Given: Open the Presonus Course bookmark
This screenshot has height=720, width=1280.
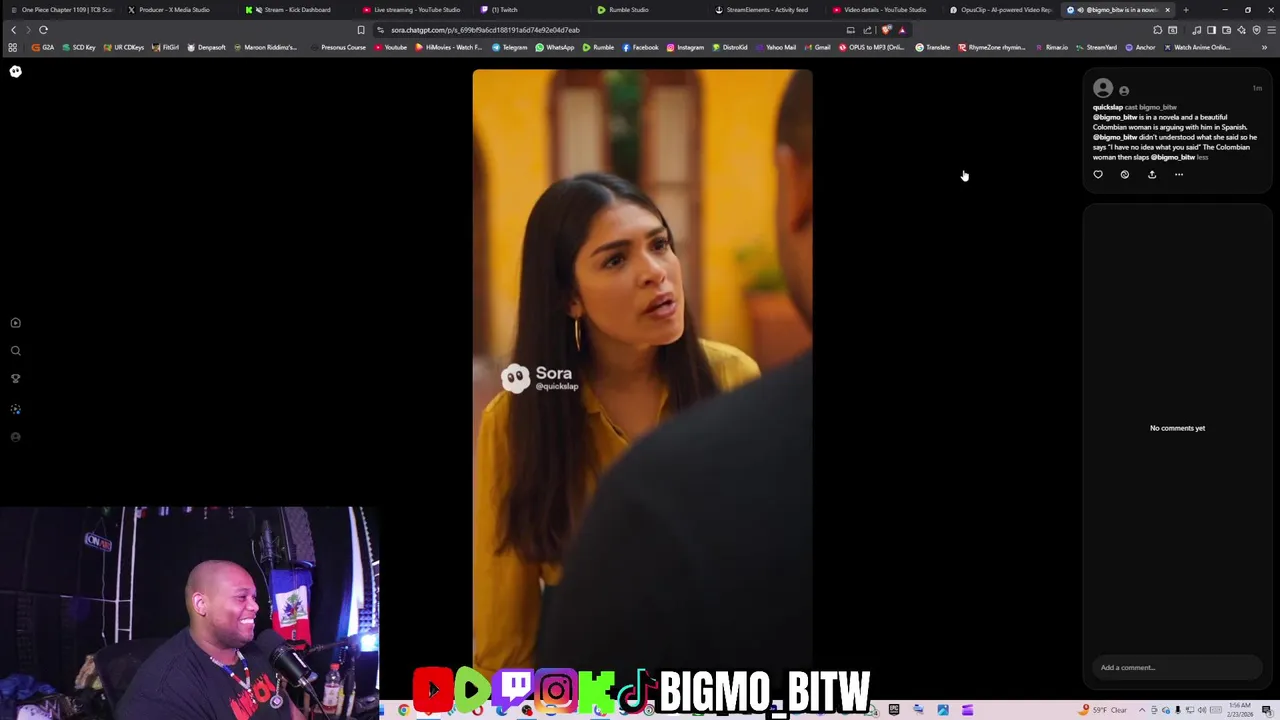Looking at the screenshot, I should pos(338,47).
